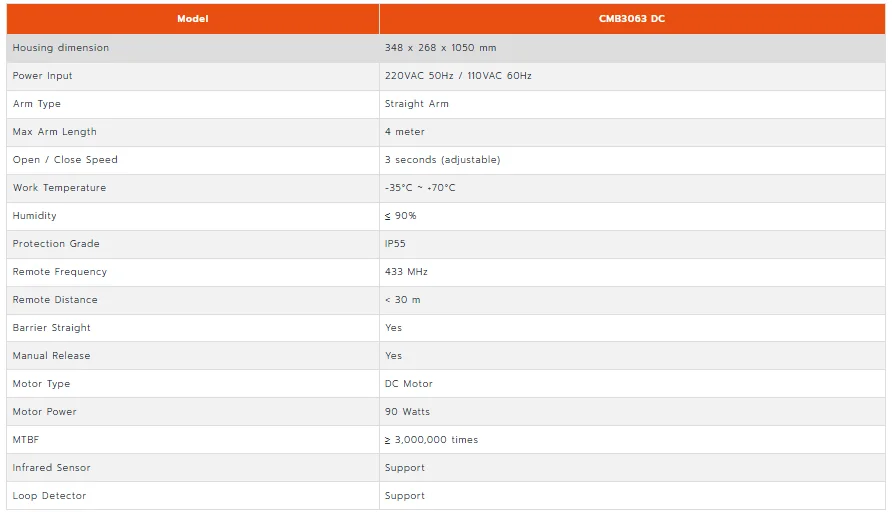
Task: Click the 90 Watts motor power value
Action: [x=407, y=412]
